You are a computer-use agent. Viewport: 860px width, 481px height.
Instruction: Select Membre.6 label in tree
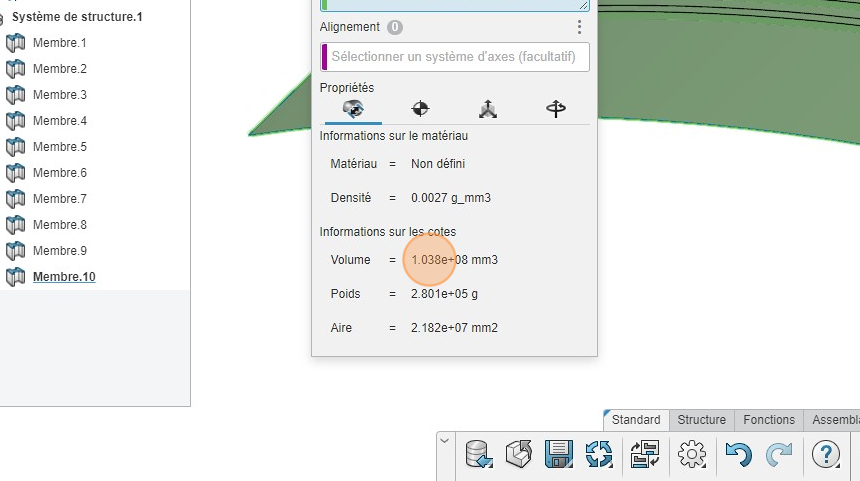click(x=59, y=173)
